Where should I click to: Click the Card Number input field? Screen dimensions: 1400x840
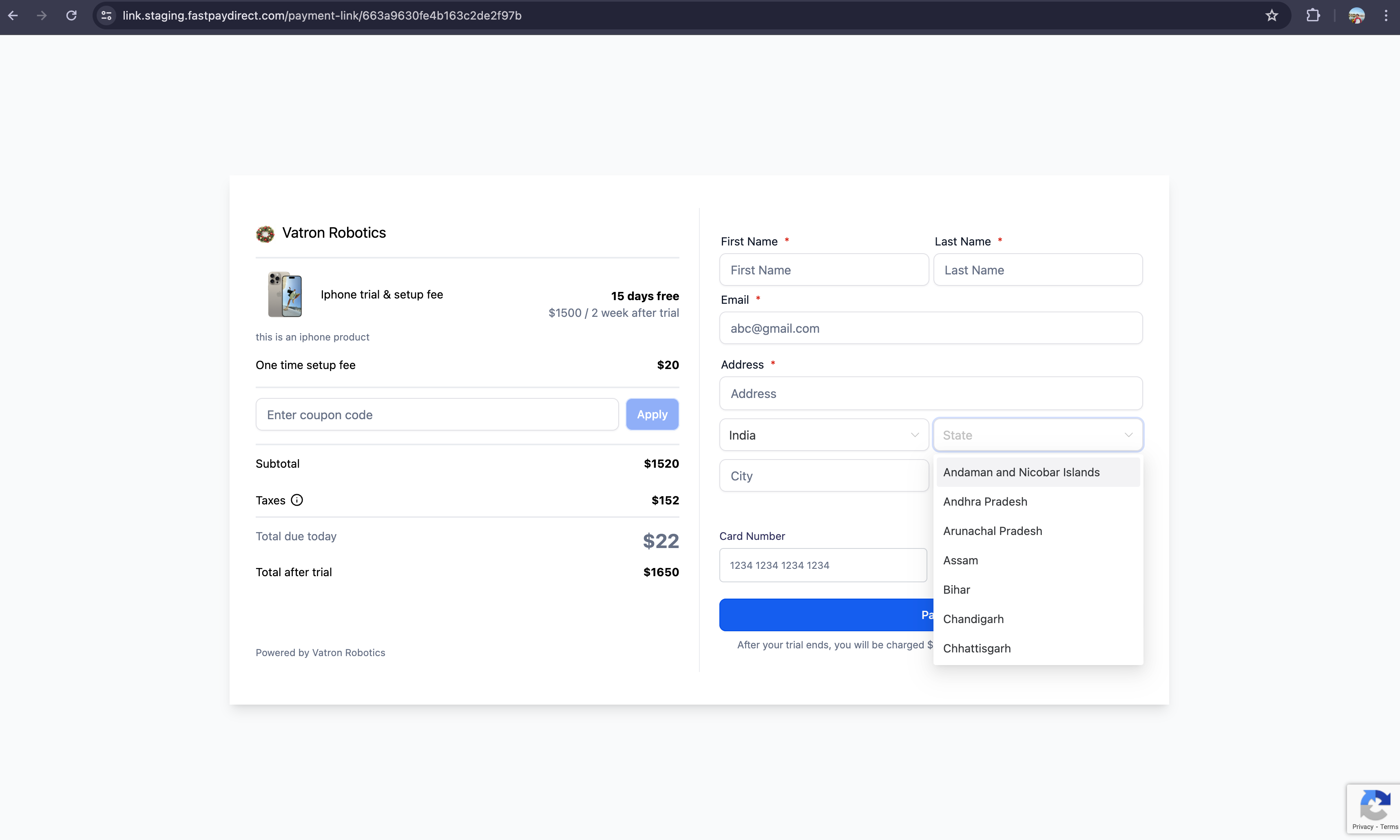[822, 564]
